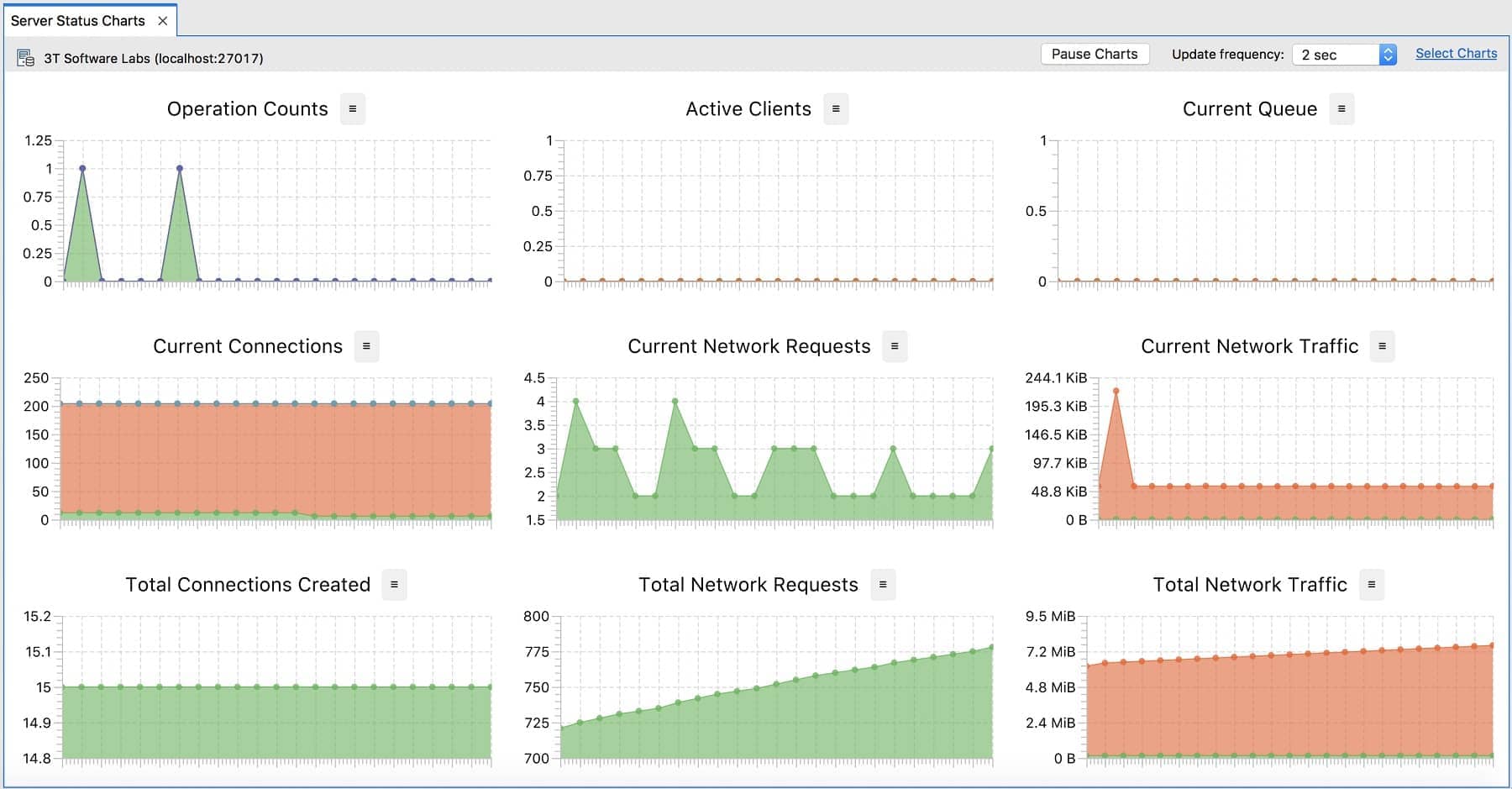This screenshot has width=1512, height=789.
Task: Click the Total Network Requests chart title
Action: tap(748, 585)
